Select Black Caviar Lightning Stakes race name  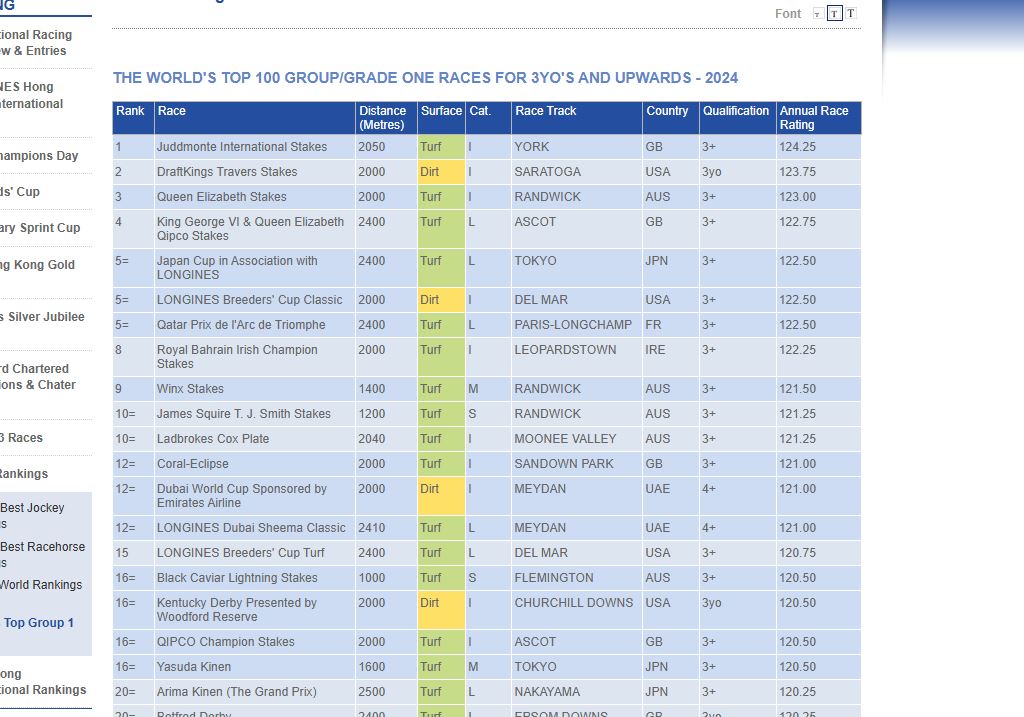[x=237, y=578]
